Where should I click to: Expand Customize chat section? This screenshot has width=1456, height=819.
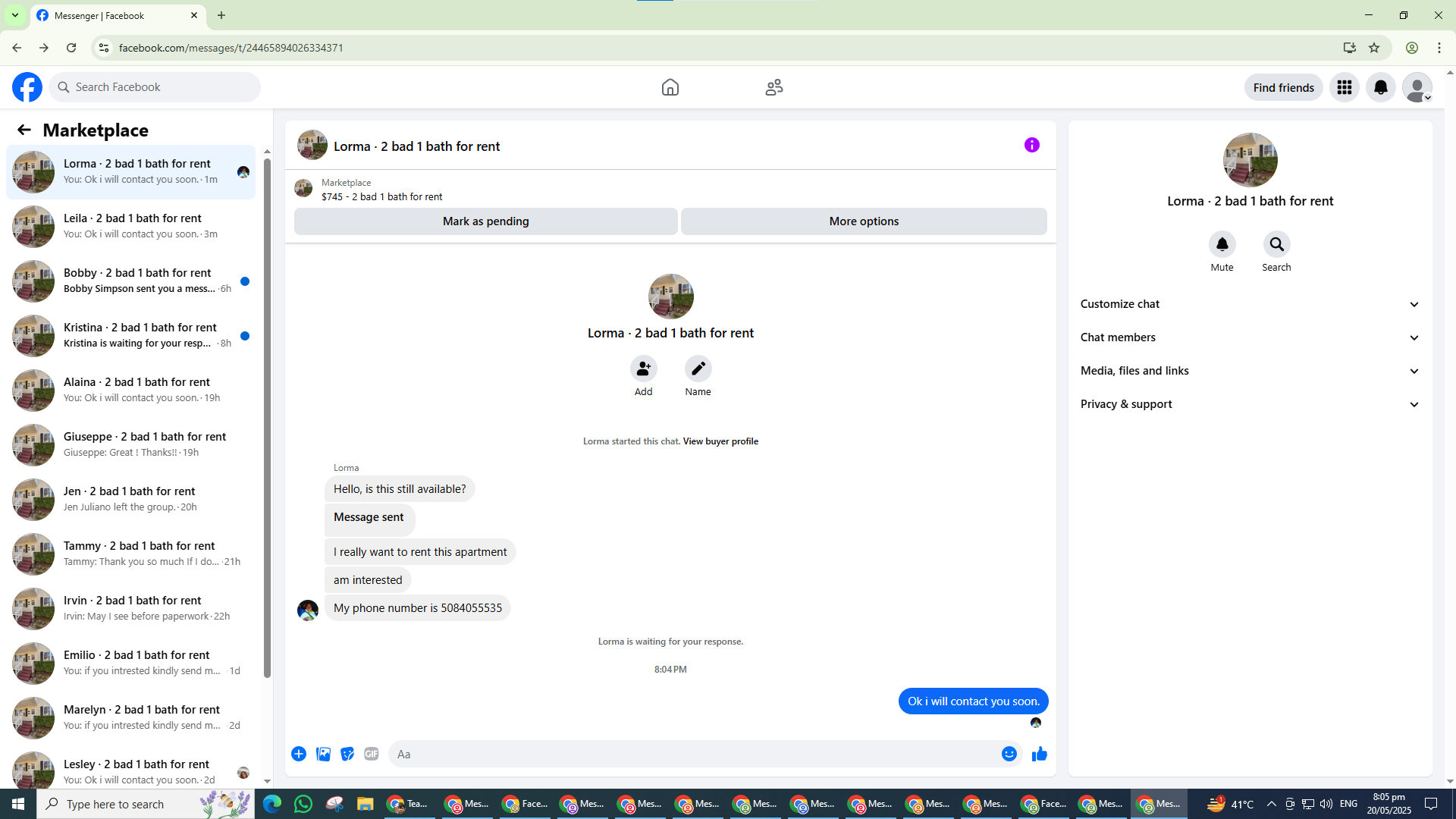tap(1249, 304)
